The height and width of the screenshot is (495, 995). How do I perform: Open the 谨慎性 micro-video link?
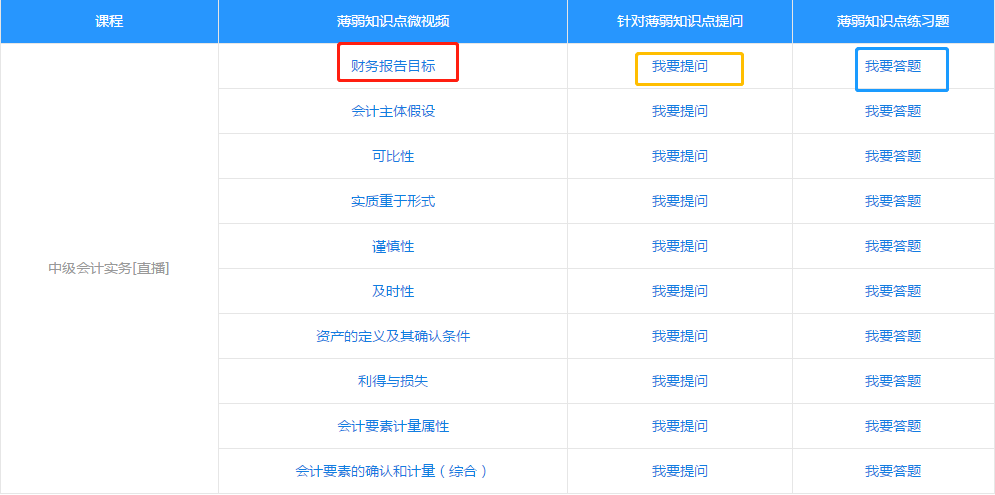[393, 246]
